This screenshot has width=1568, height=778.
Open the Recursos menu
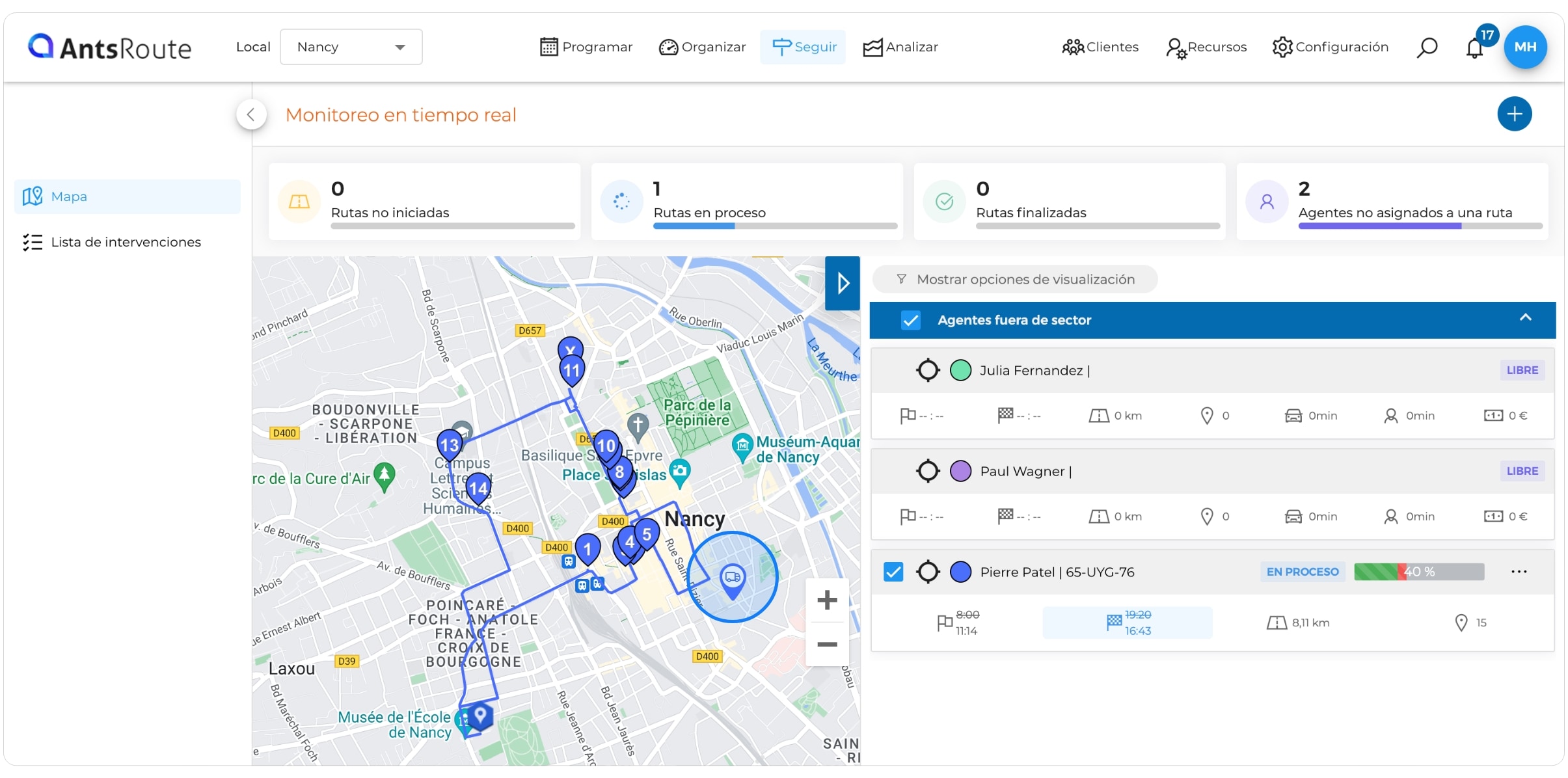tap(1206, 47)
